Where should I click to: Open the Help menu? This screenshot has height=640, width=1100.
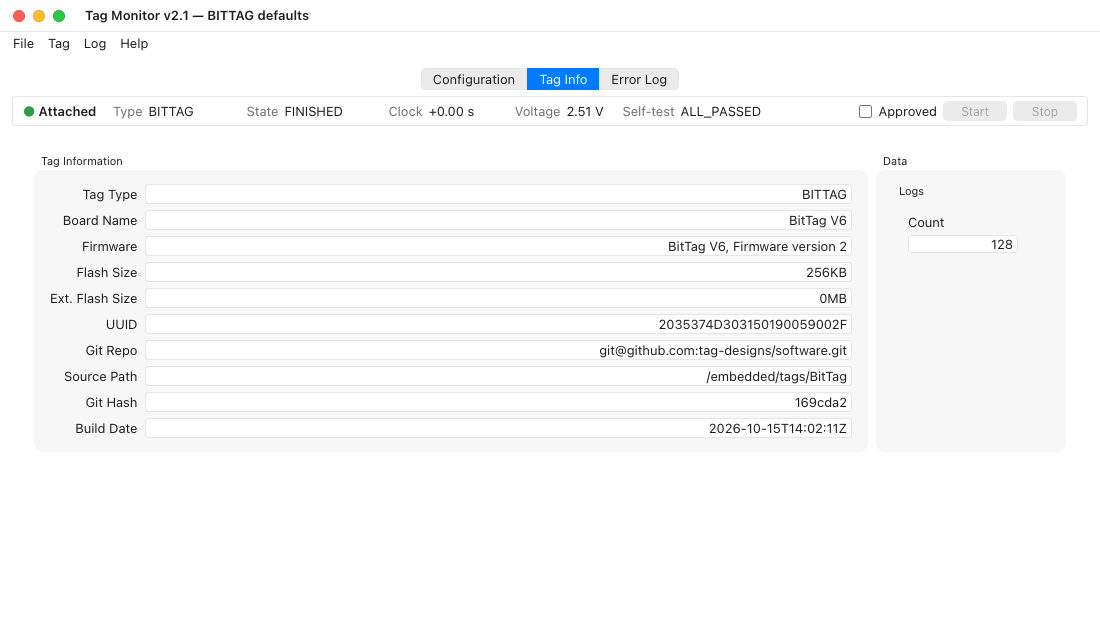coord(134,44)
